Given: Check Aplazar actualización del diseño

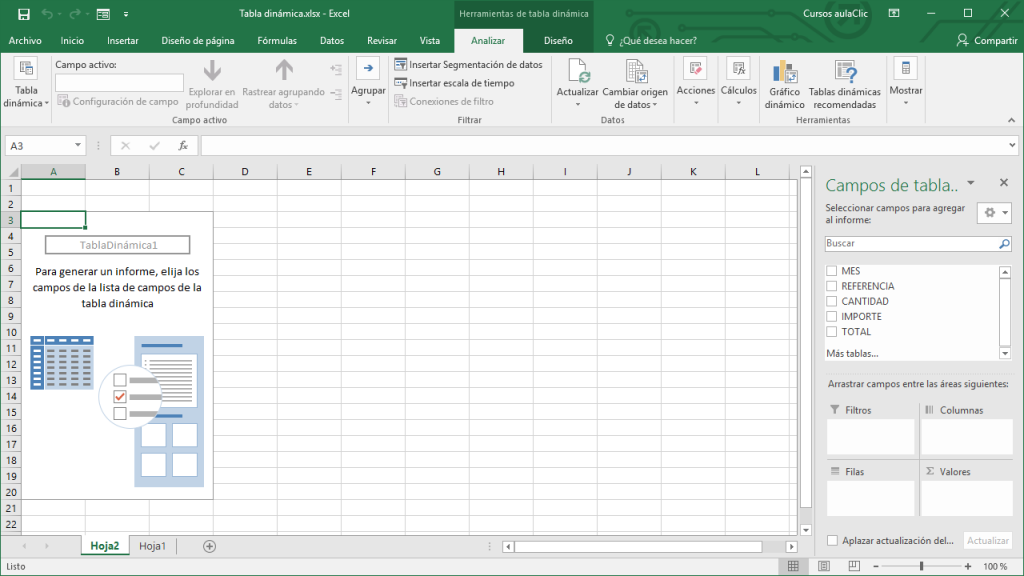Looking at the screenshot, I should click(832, 540).
